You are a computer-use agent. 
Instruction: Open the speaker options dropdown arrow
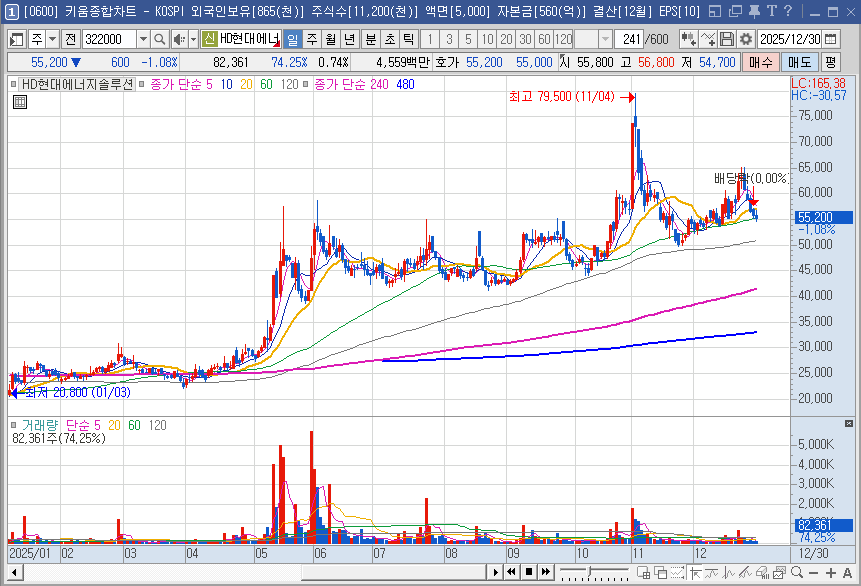pyautogui.click(x=193, y=39)
